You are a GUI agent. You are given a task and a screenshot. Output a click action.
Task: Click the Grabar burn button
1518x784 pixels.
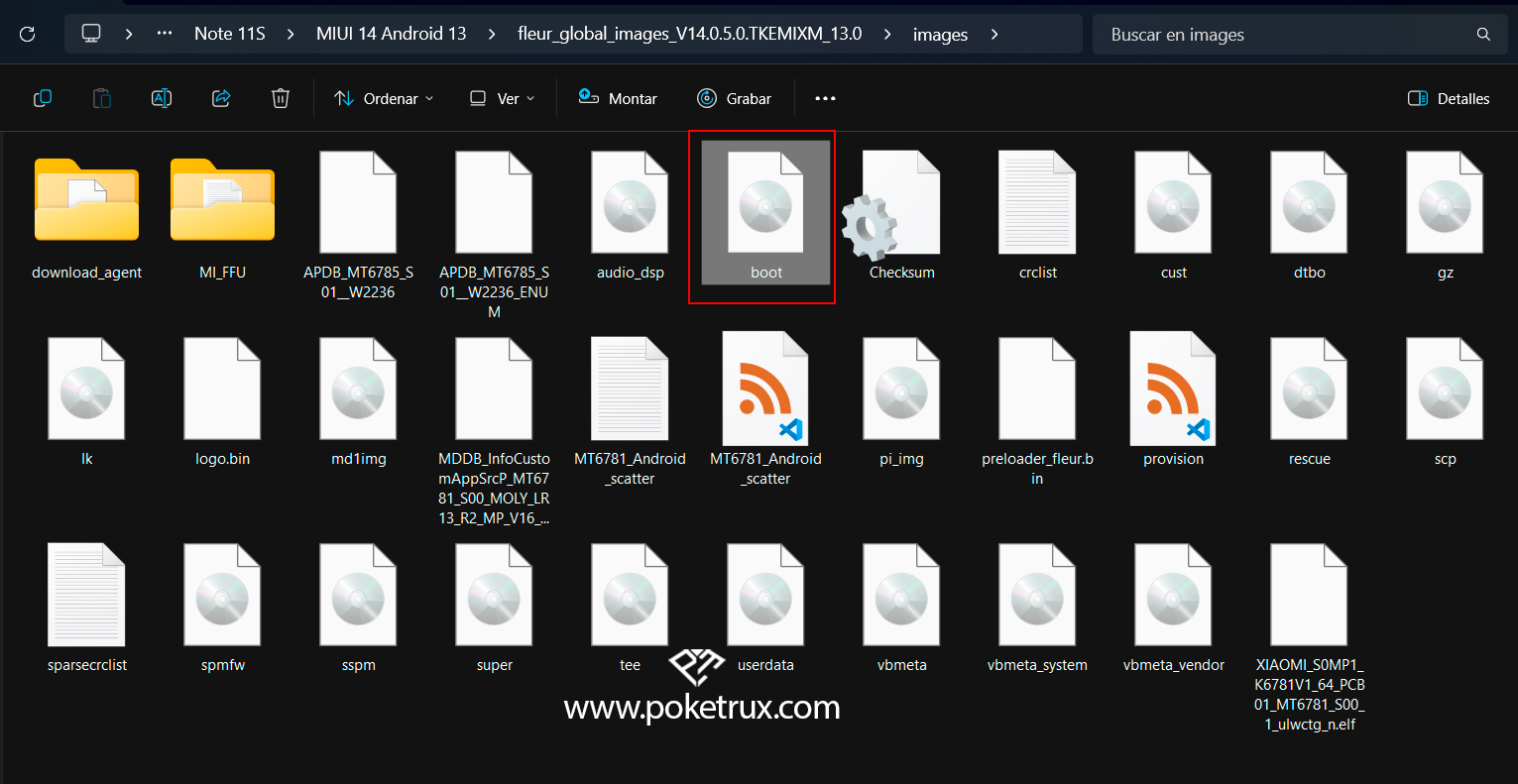(x=735, y=98)
